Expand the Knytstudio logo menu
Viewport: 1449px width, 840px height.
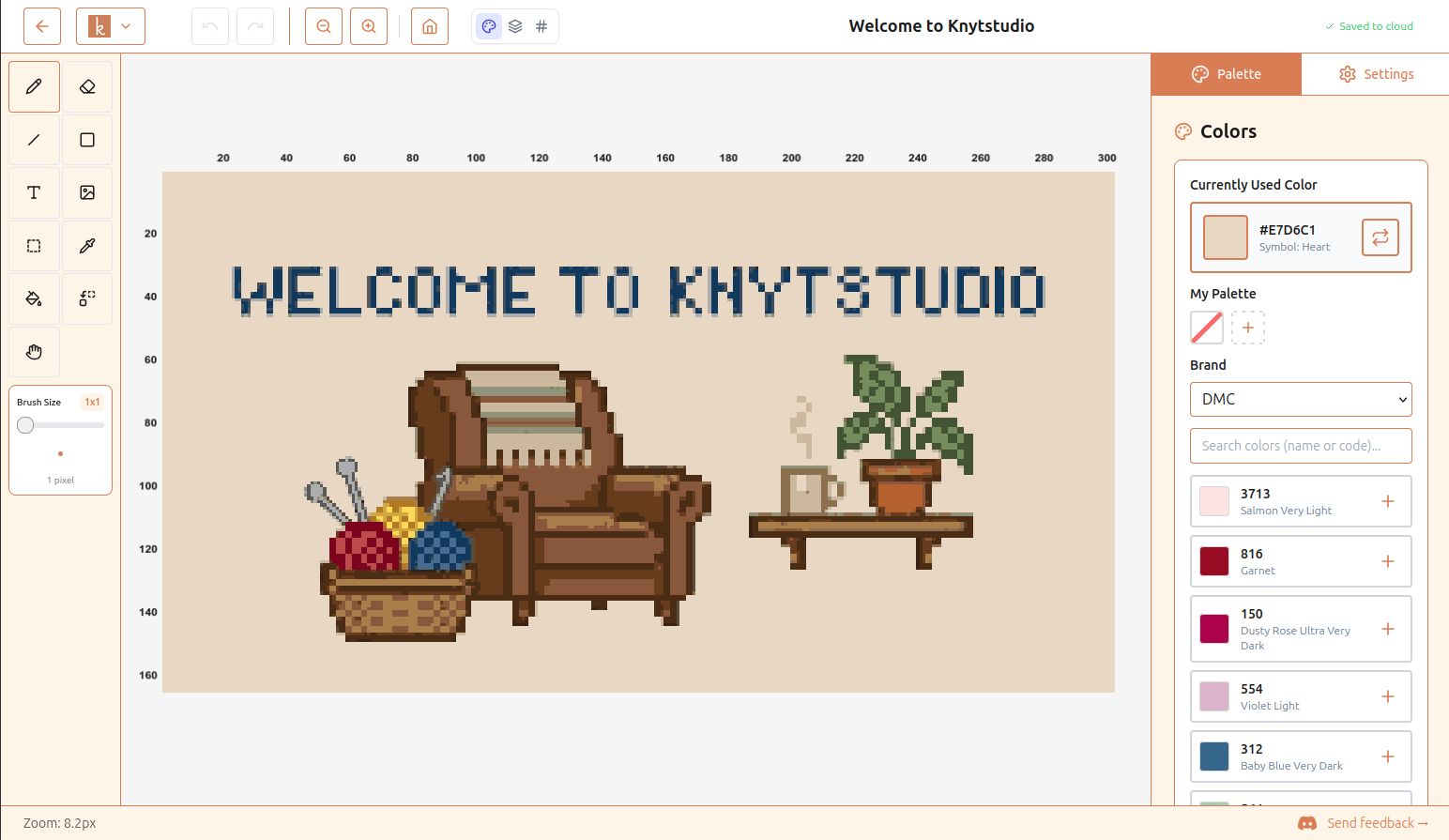point(111,26)
